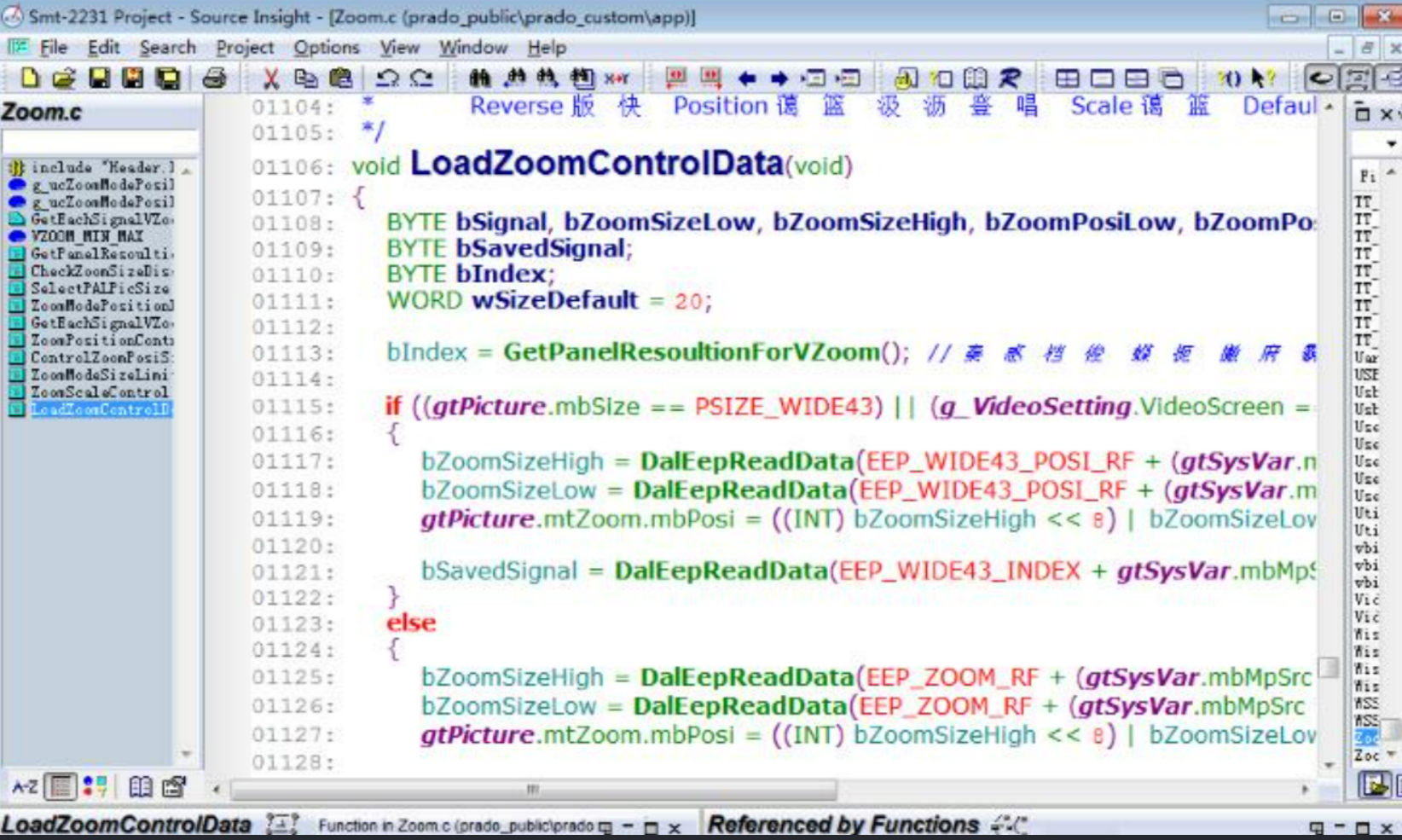Open the View menu
This screenshot has height=840, width=1402.
399,48
